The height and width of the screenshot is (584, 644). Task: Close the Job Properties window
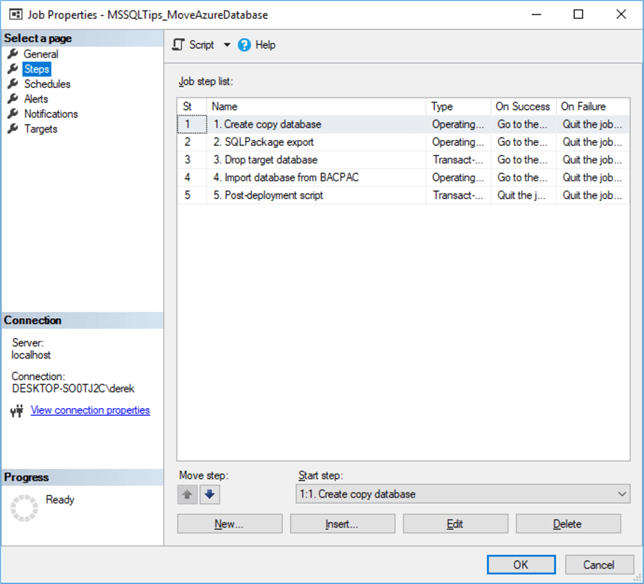pyautogui.click(x=621, y=14)
